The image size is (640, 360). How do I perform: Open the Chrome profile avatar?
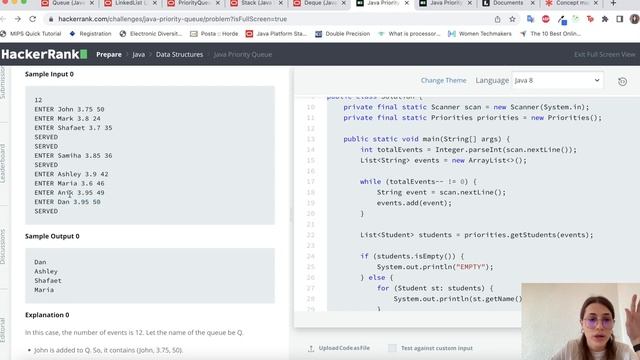click(635, 19)
